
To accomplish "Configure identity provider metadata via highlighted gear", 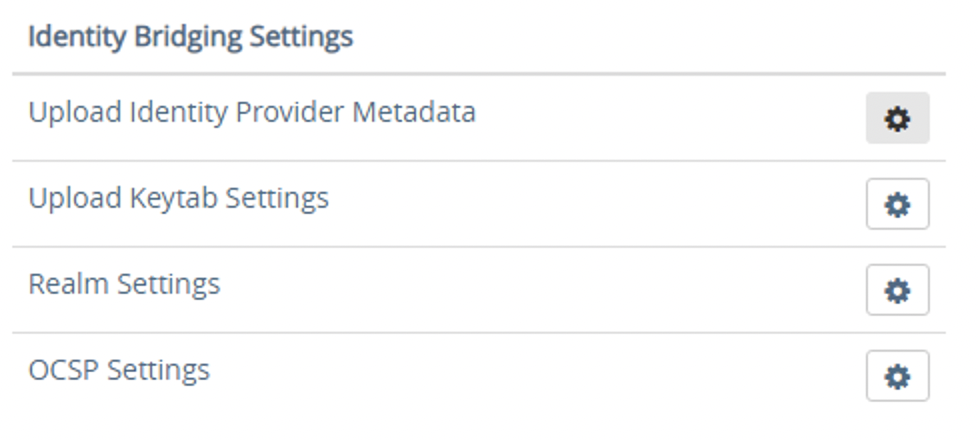I will tap(897, 118).
